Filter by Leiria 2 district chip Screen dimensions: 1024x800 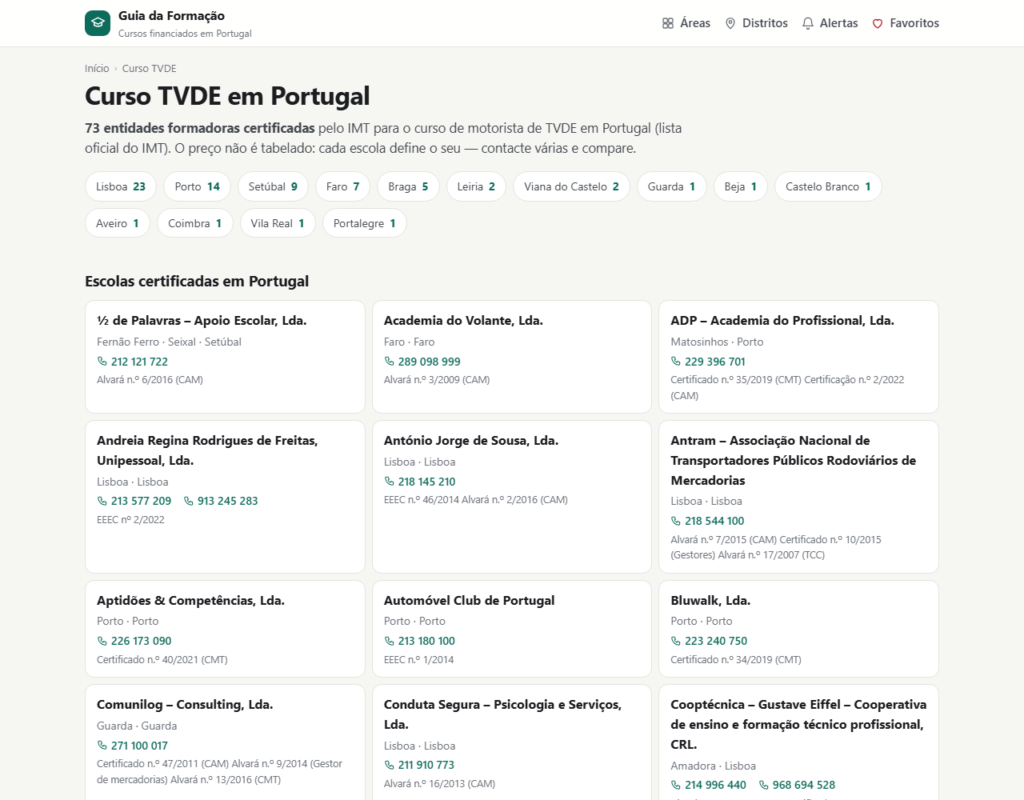tap(476, 187)
